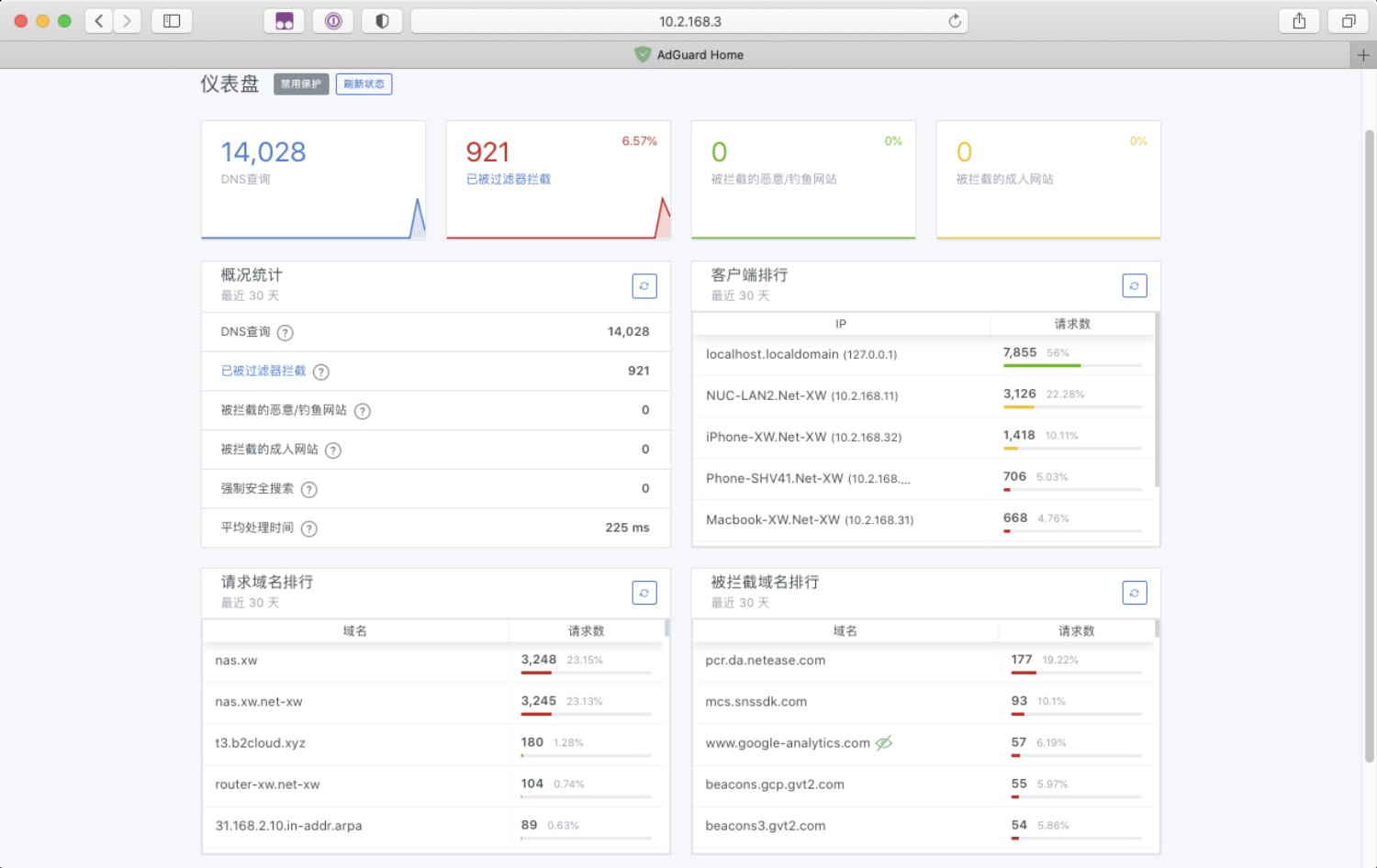Show the Safari sidebar panel
Image resolution: width=1377 pixels, height=868 pixels.
(172, 20)
